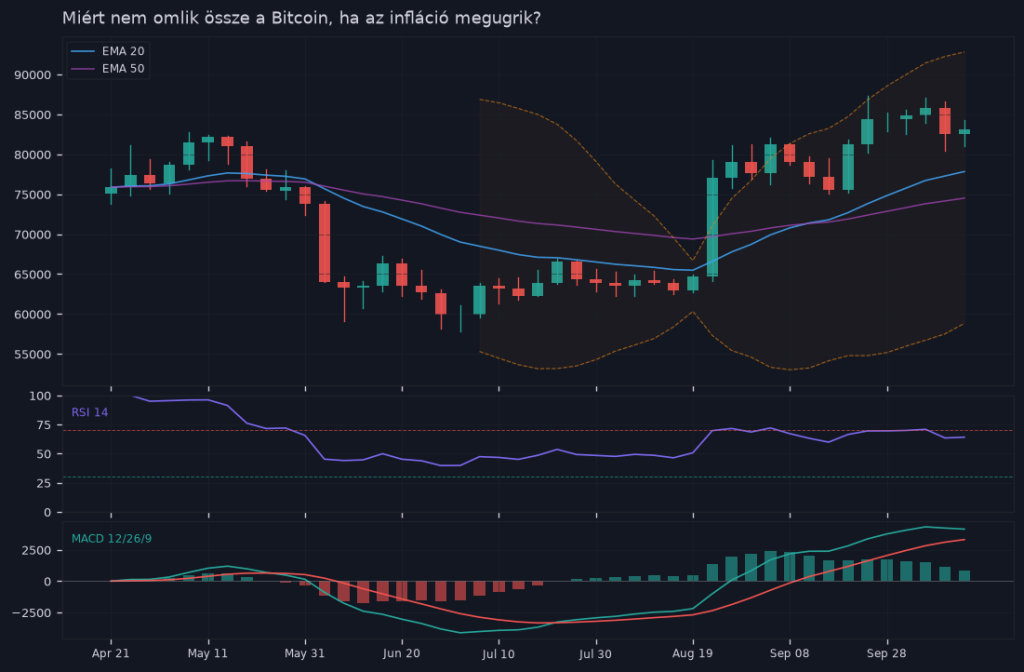Image resolution: width=1024 pixels, height=672 pixels.
Task: Click the 85000 price axis label
Action: [x=33, y=115]
